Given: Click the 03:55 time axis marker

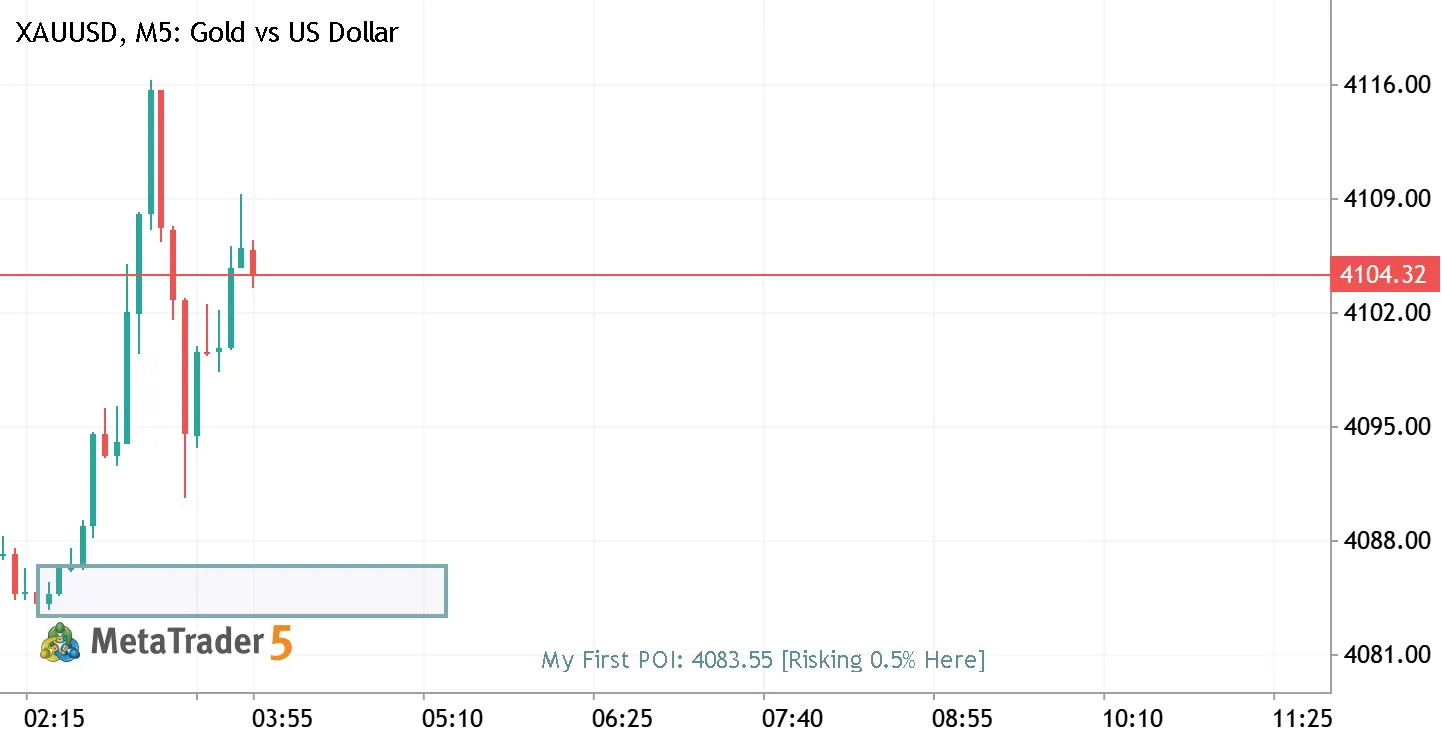Looking at the screenshot, I should coord(282,718).
